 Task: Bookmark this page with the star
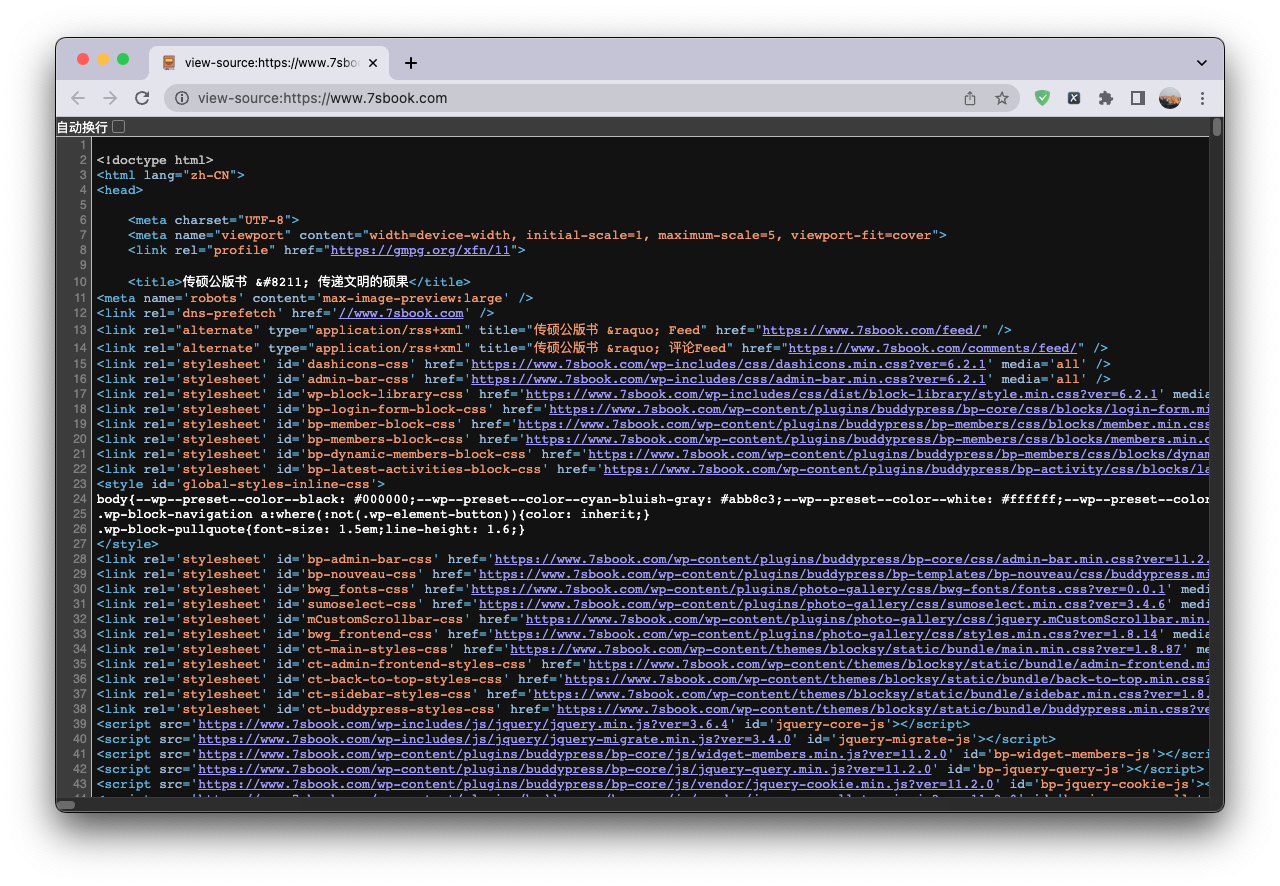coord(1001,98)
